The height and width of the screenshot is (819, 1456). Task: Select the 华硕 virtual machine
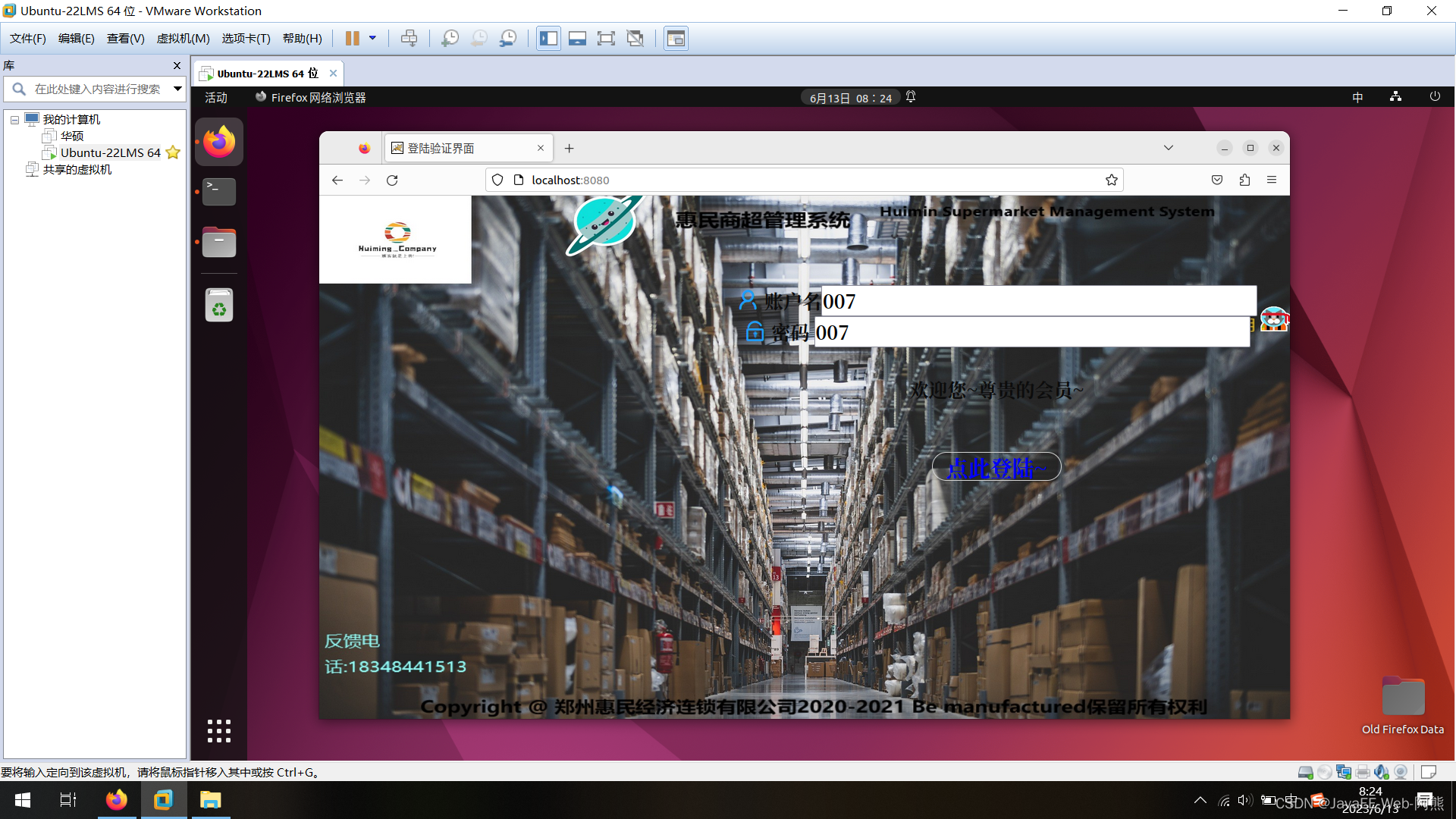72,136
